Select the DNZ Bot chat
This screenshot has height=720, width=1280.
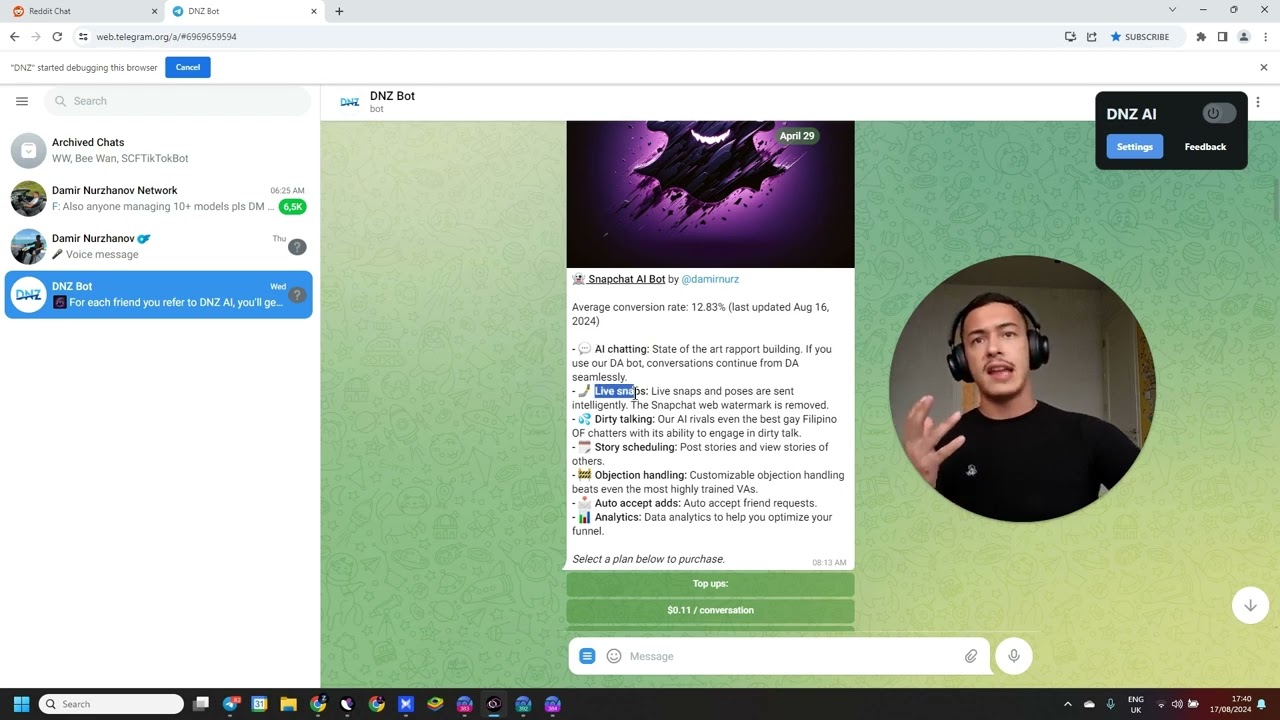159,294
